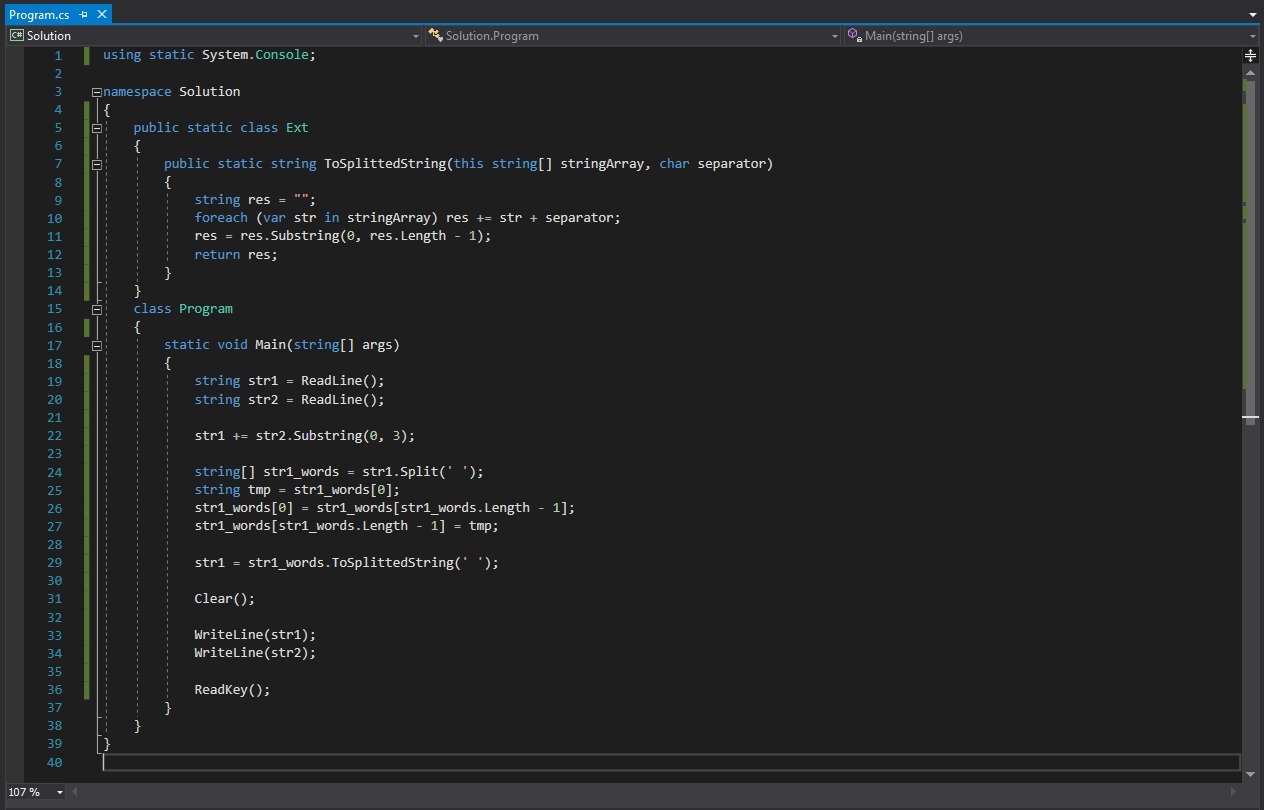Viewport: 1264px width, 810px height.
Task: Click the class icon beside Solution.Program
Action: click(x=435, y=36)
